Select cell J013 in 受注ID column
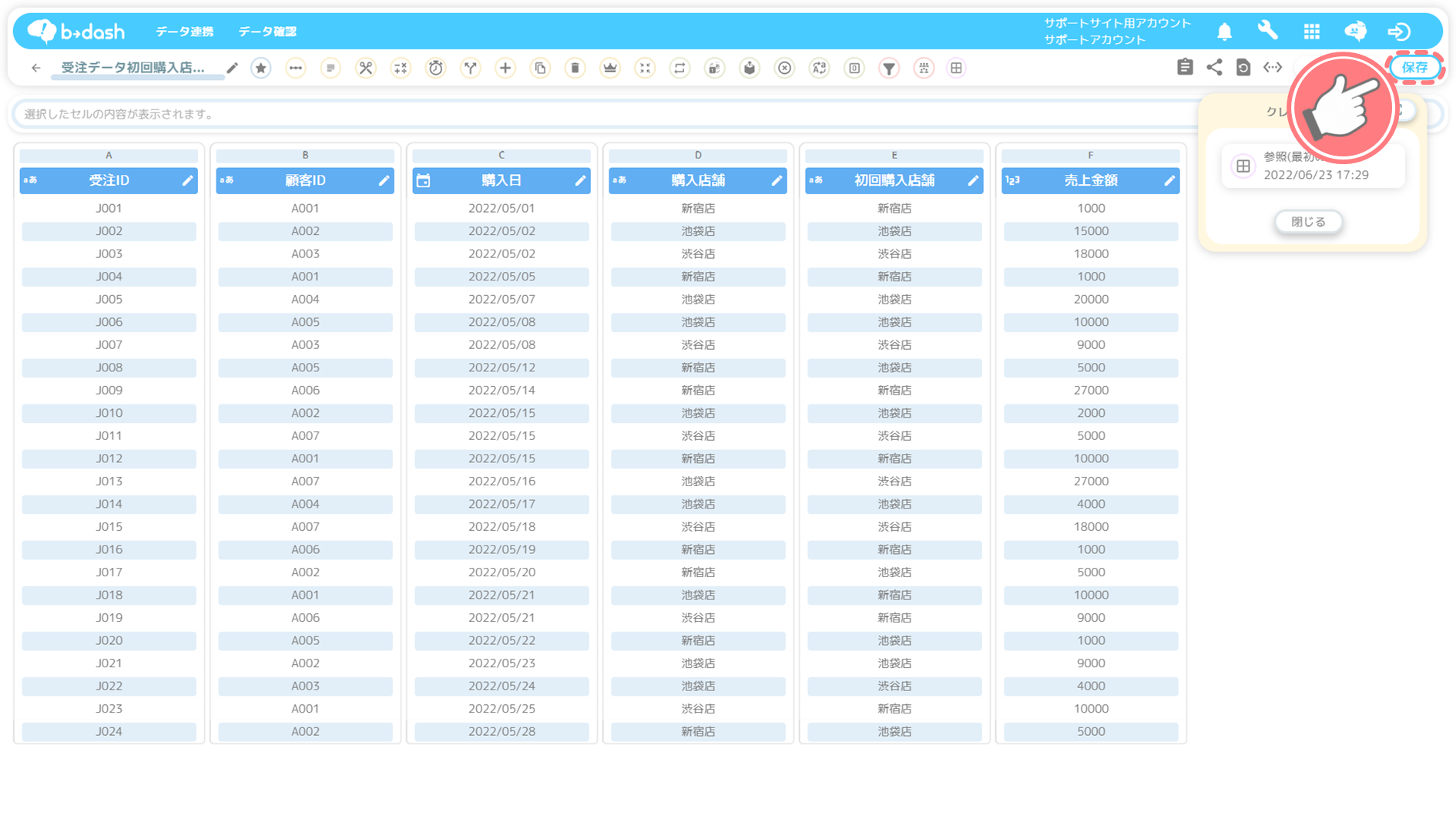Viewport: 1456px width, 819px height. (109, 481)
